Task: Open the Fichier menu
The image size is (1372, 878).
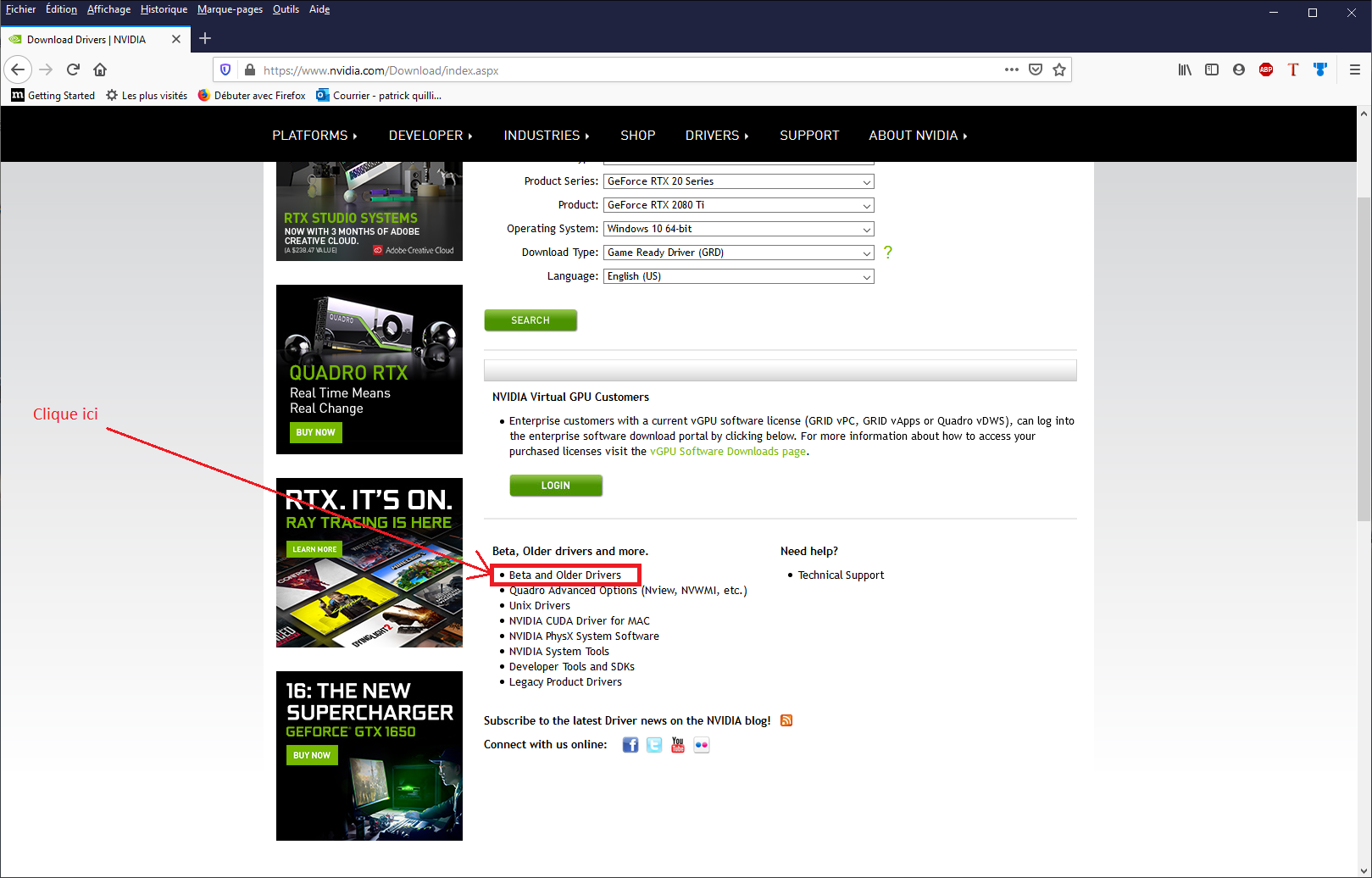Action: pyautogui.click(x=20, y=9)
